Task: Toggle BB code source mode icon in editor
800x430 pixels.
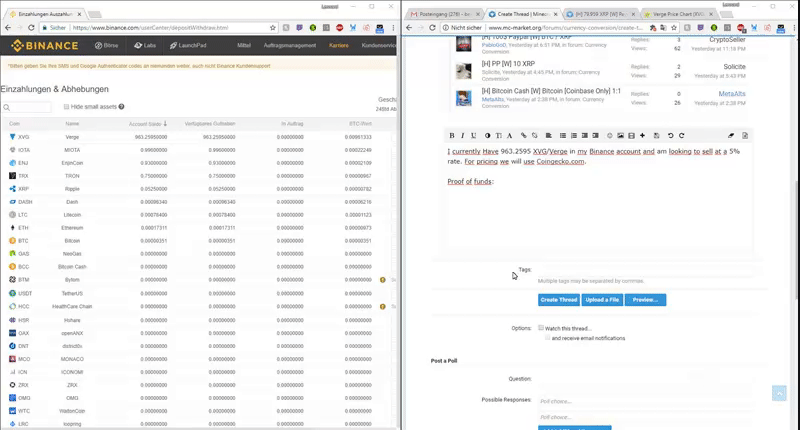Action: 745,136
